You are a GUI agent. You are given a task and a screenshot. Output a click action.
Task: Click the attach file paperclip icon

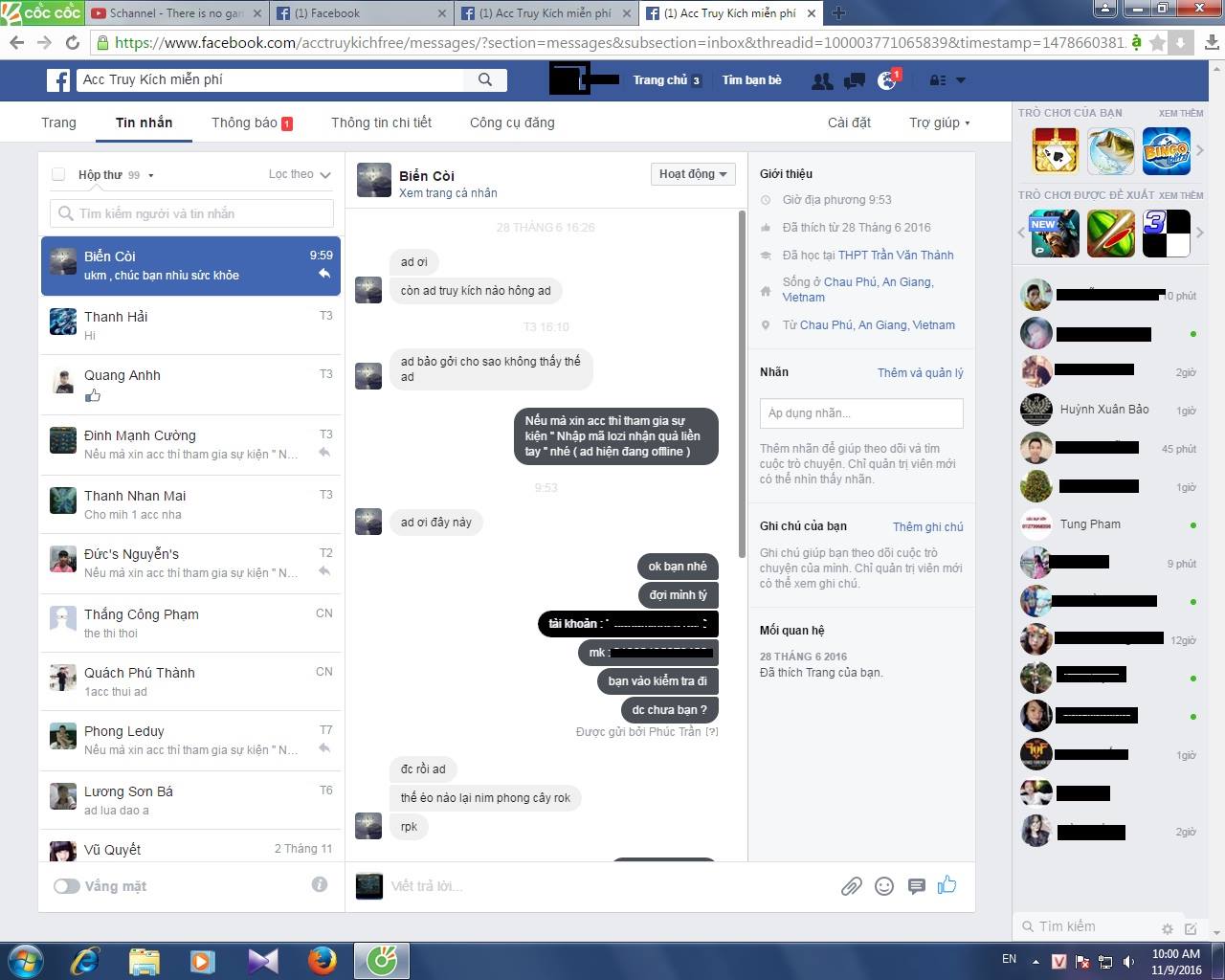coord(851,886)
